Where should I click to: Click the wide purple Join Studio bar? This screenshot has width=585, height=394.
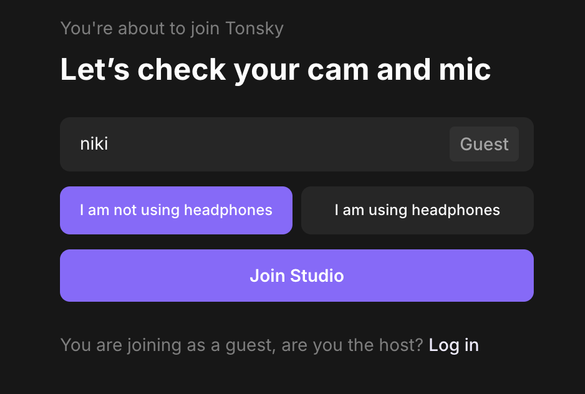point(297,276)
